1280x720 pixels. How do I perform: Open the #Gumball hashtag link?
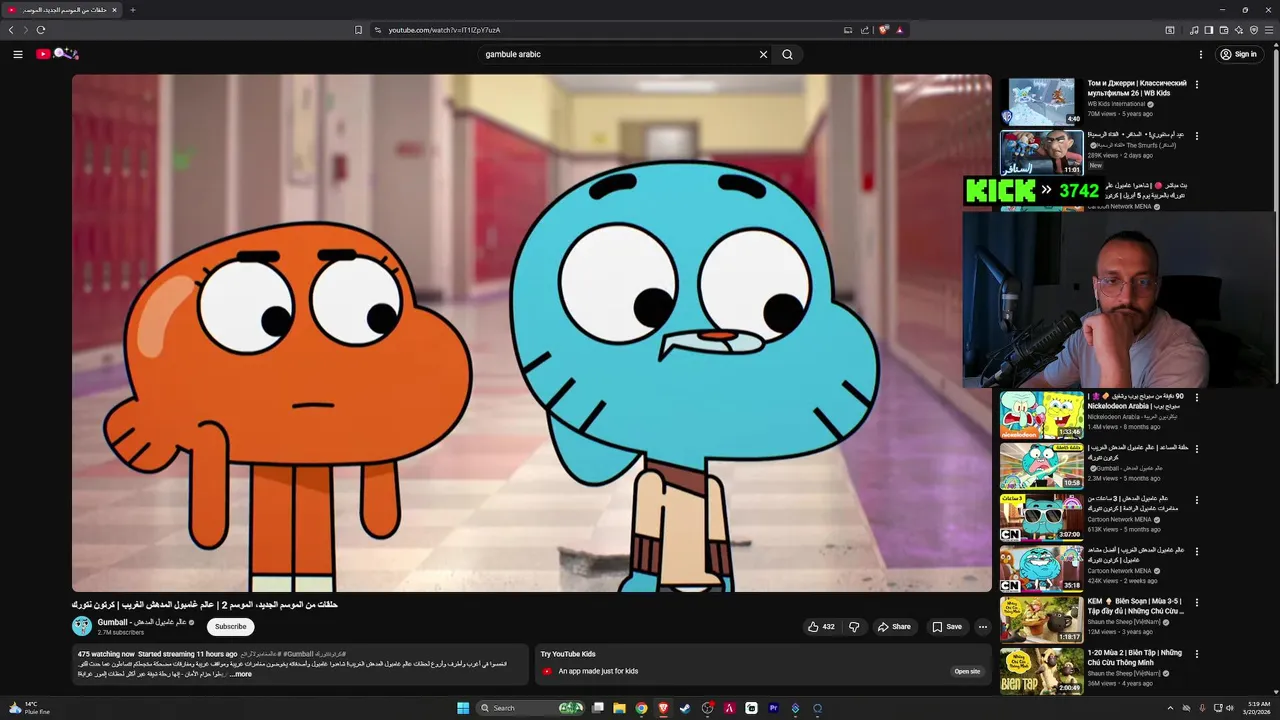pyautogui.click(x=298, y=654)
